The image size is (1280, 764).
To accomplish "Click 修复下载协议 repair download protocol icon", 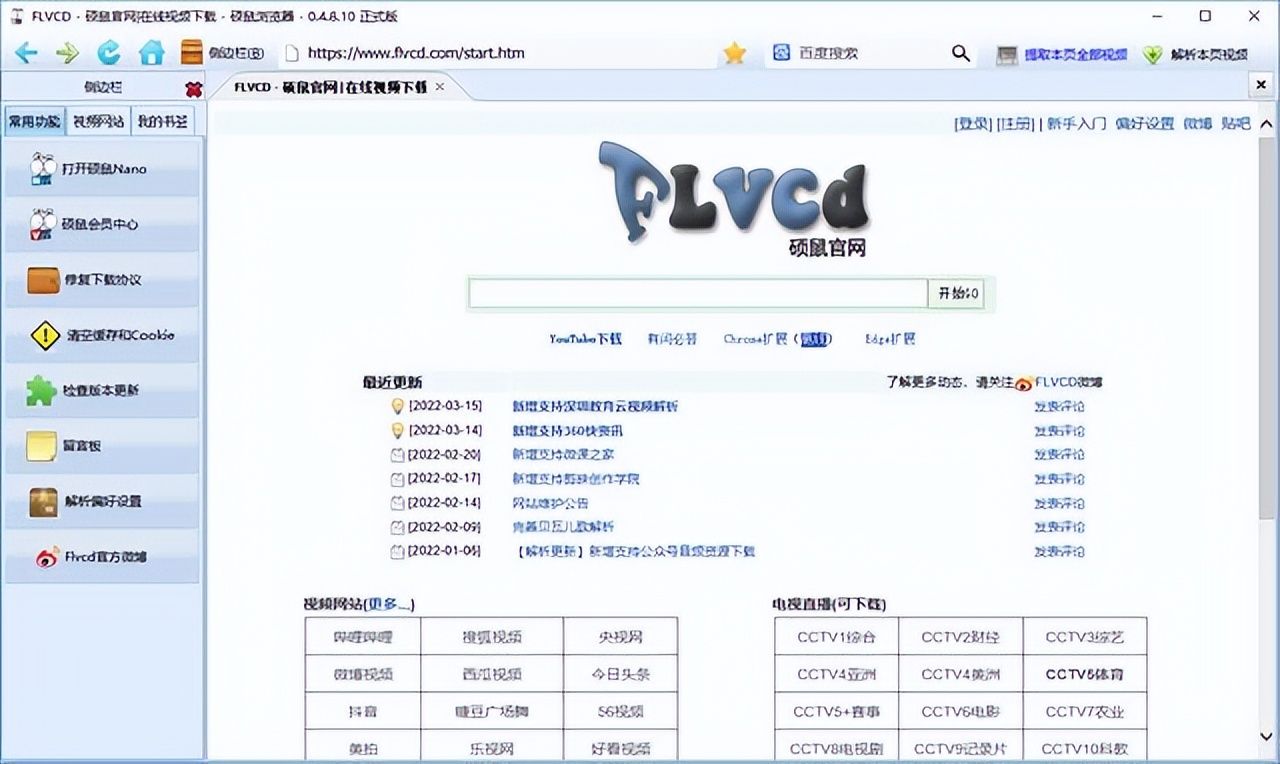I will [100, 280].
